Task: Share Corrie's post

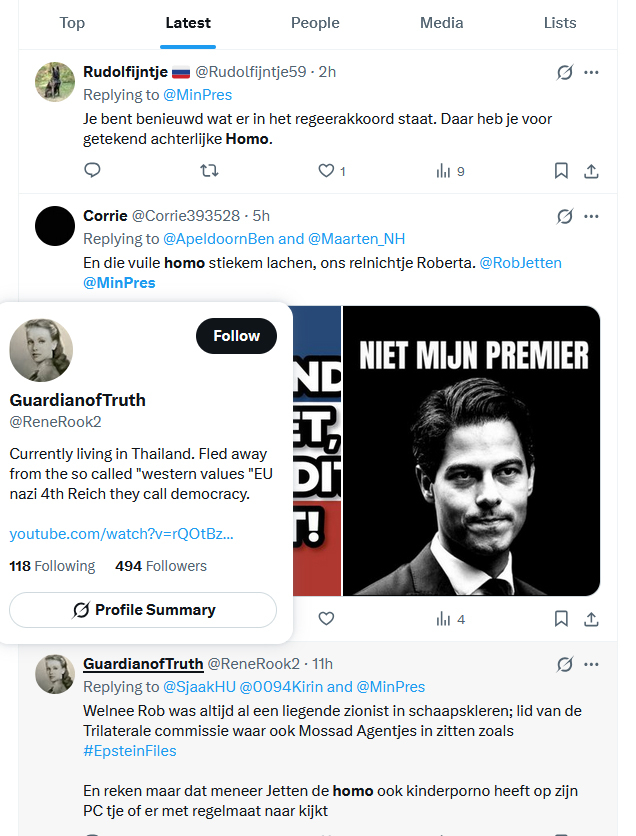Action: click(x=591, y=619)
